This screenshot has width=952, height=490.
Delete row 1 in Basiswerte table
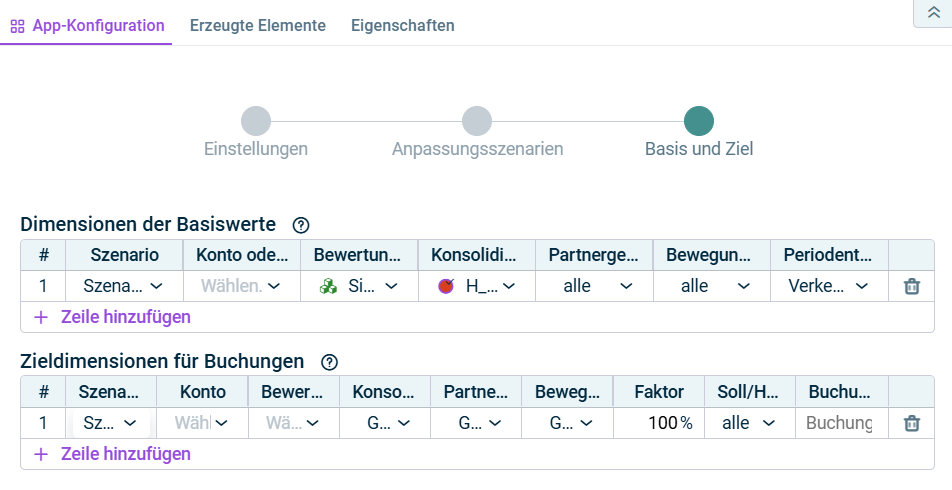[x=912, y=286]
